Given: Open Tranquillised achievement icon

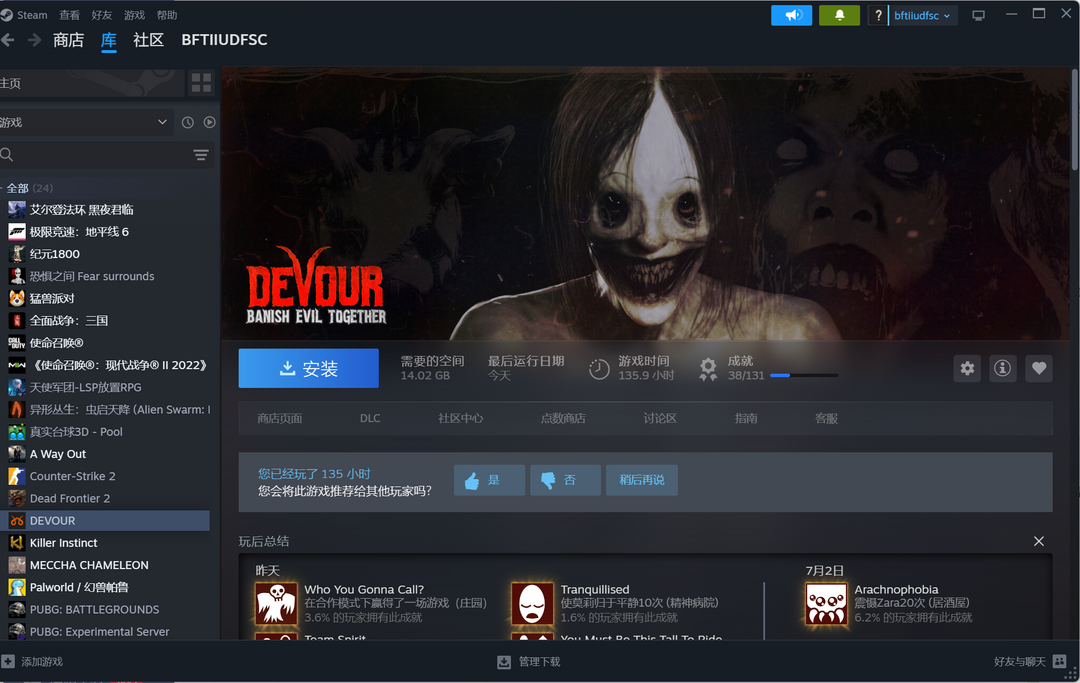Looking at the screenshot, I should pyautogui.click(x=532, y=603).
